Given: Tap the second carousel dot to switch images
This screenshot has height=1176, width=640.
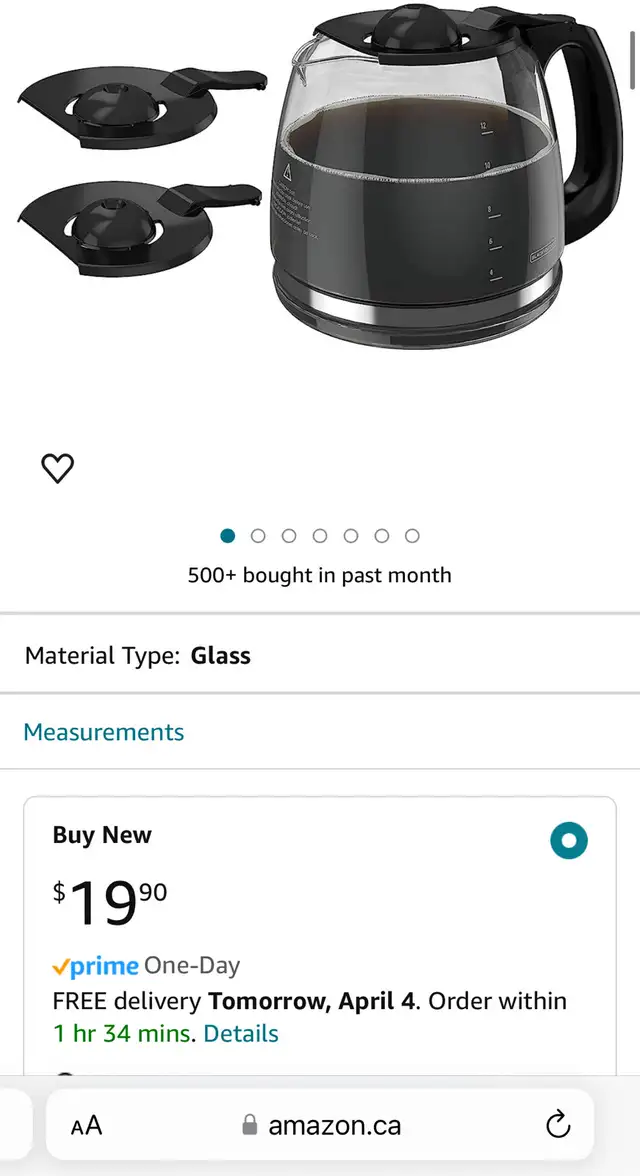Looking at the screenshot, I should click(258, 535).
